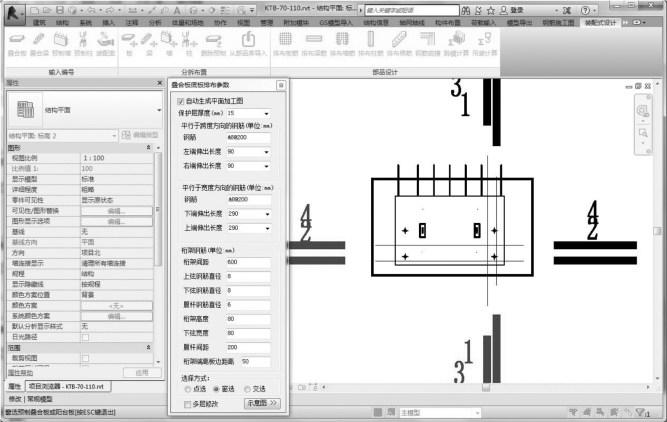Click the drawing area vertical scrollbar thumb
Viewport: 667px width, 422px height.
click(657, 231)
